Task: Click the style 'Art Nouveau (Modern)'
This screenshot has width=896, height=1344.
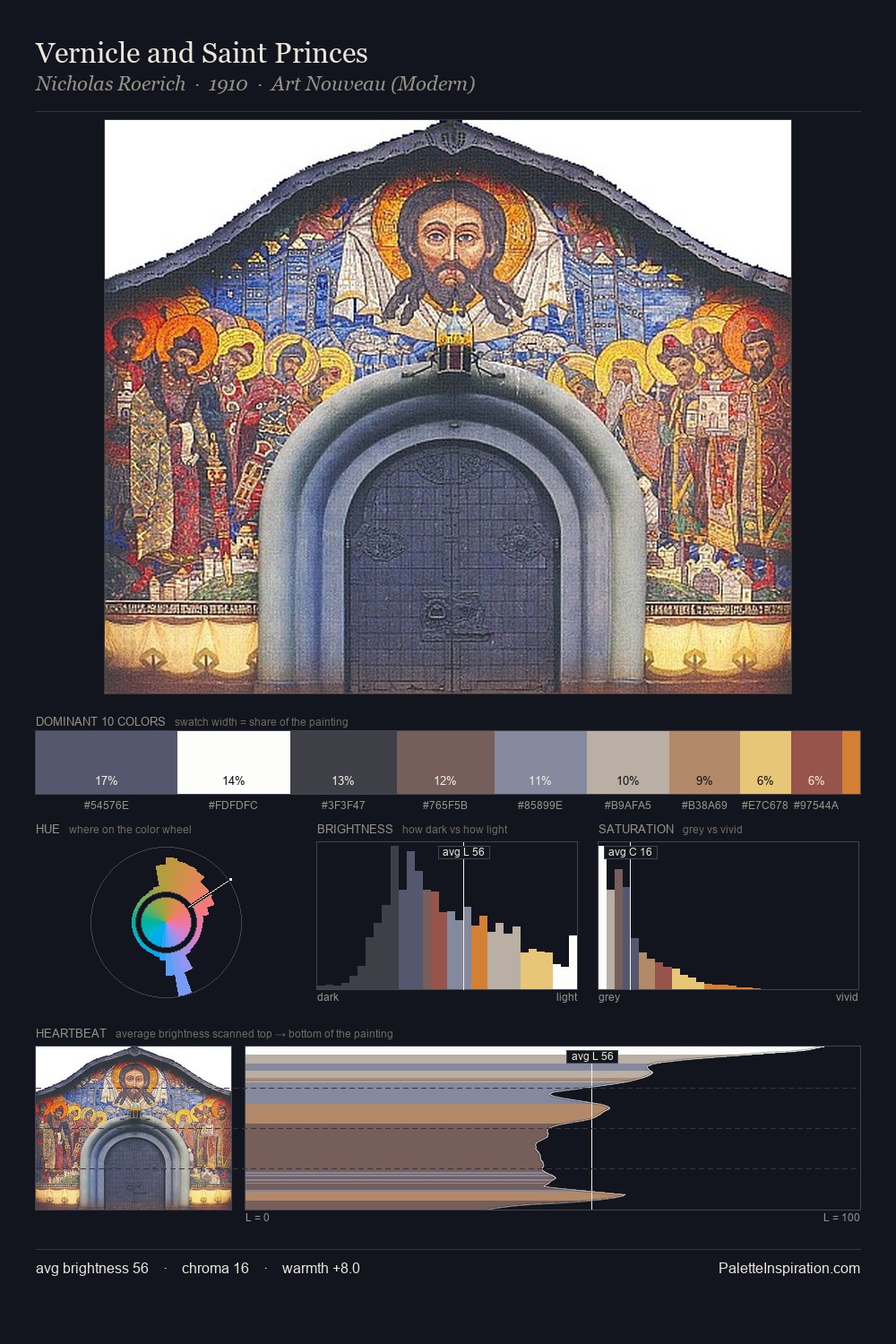Action: pos(373,83)
